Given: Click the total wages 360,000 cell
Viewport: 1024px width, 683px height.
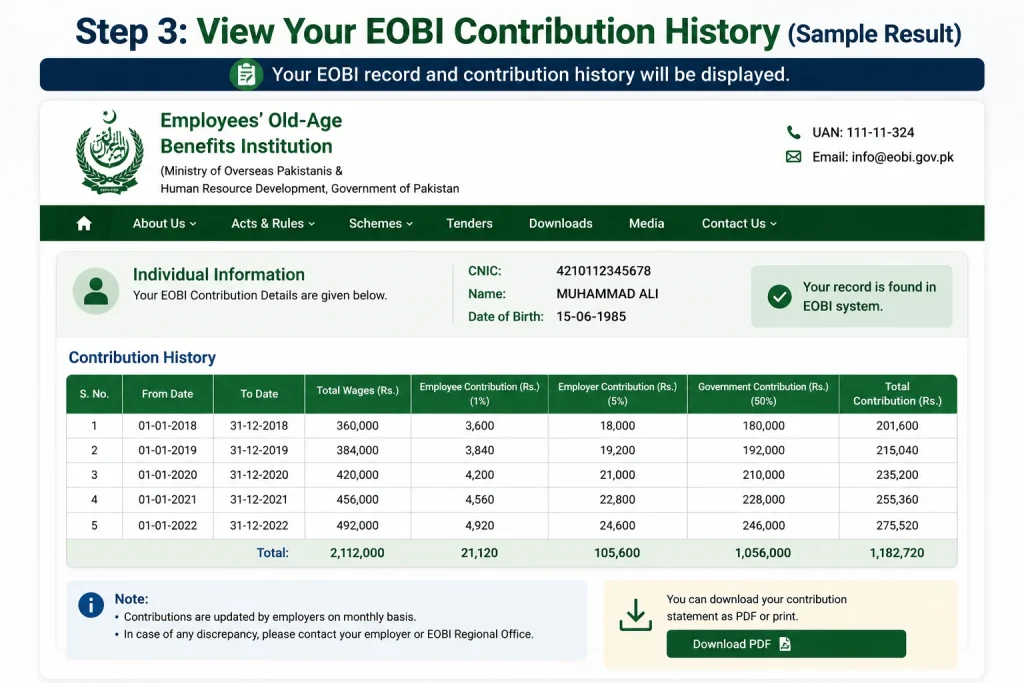Looking at the screenshot, I should (x=358, y=426).
